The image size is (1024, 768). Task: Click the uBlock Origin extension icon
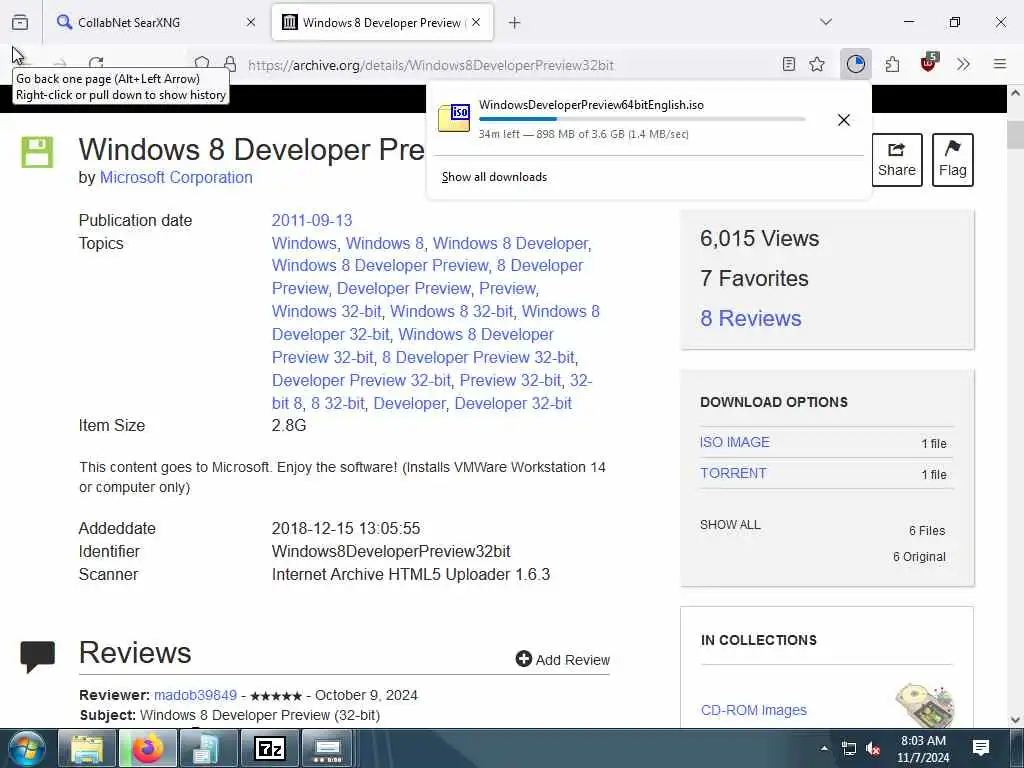(x=929, y=63)
